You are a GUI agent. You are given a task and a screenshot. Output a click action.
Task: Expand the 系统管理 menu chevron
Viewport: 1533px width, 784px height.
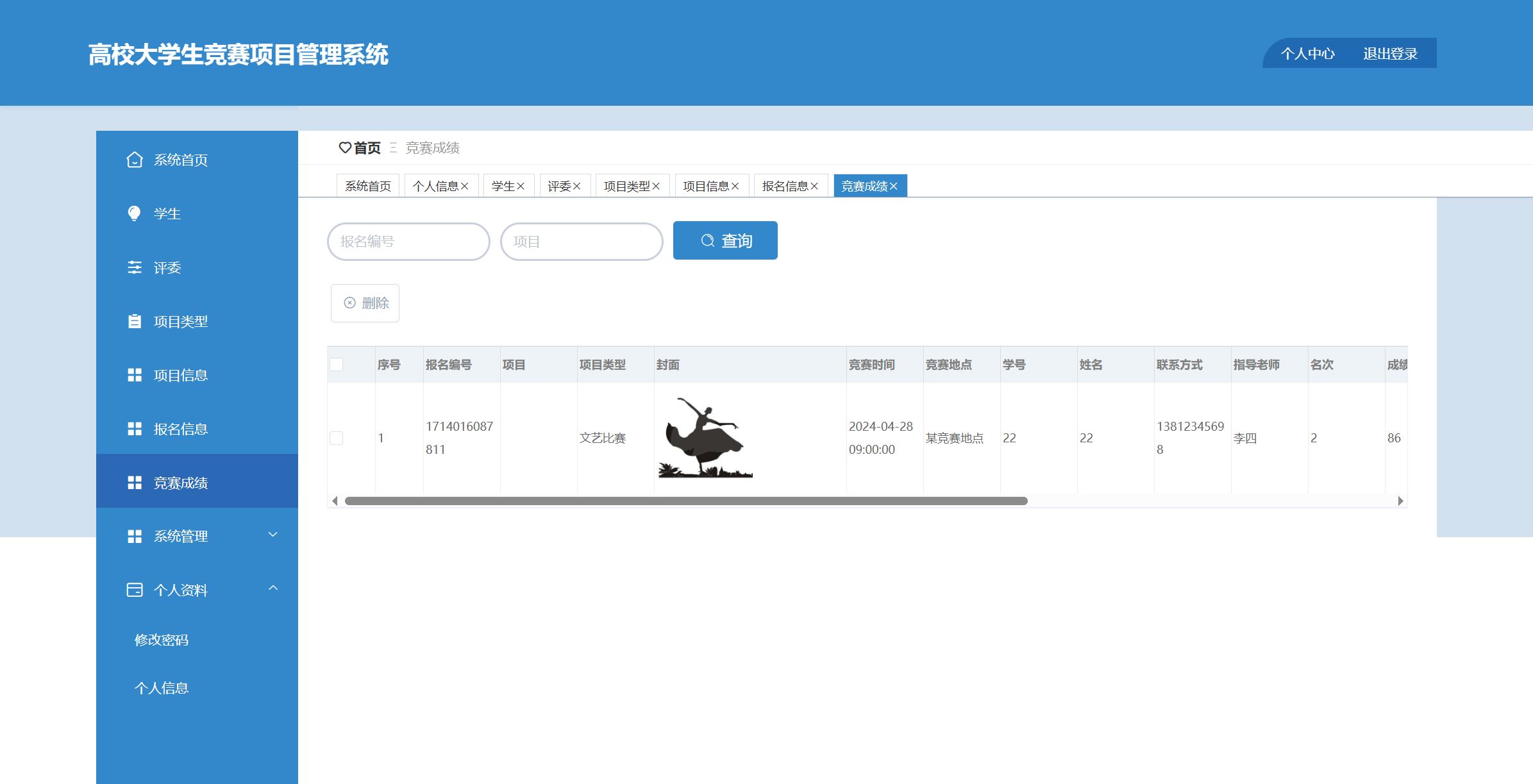[272, 535]
